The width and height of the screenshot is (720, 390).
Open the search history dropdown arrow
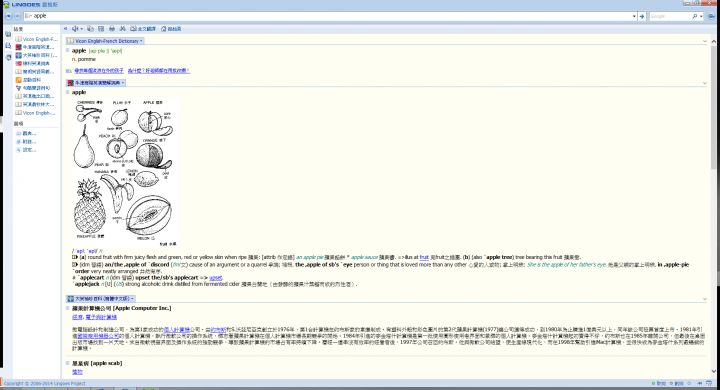coord(634,16)
